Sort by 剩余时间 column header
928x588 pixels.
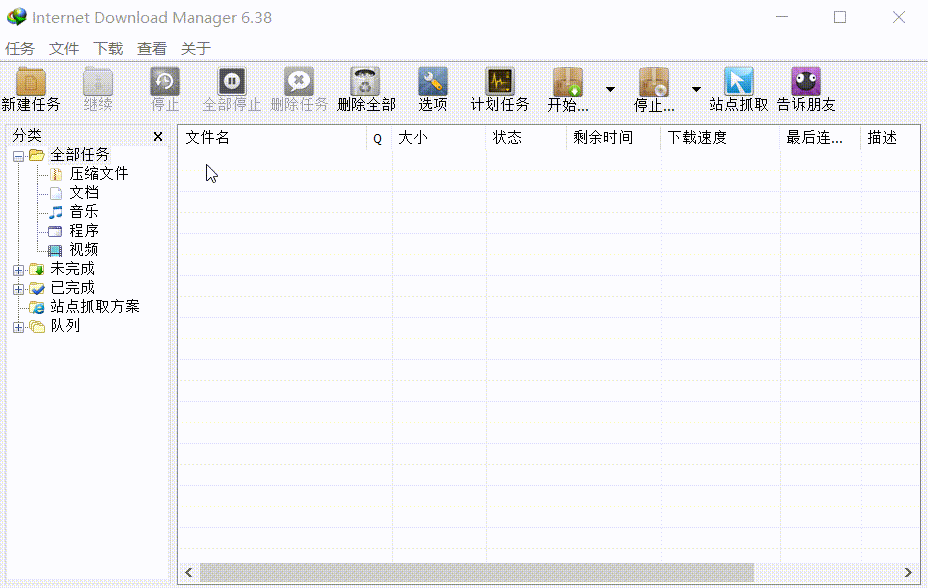click(613, 138)
